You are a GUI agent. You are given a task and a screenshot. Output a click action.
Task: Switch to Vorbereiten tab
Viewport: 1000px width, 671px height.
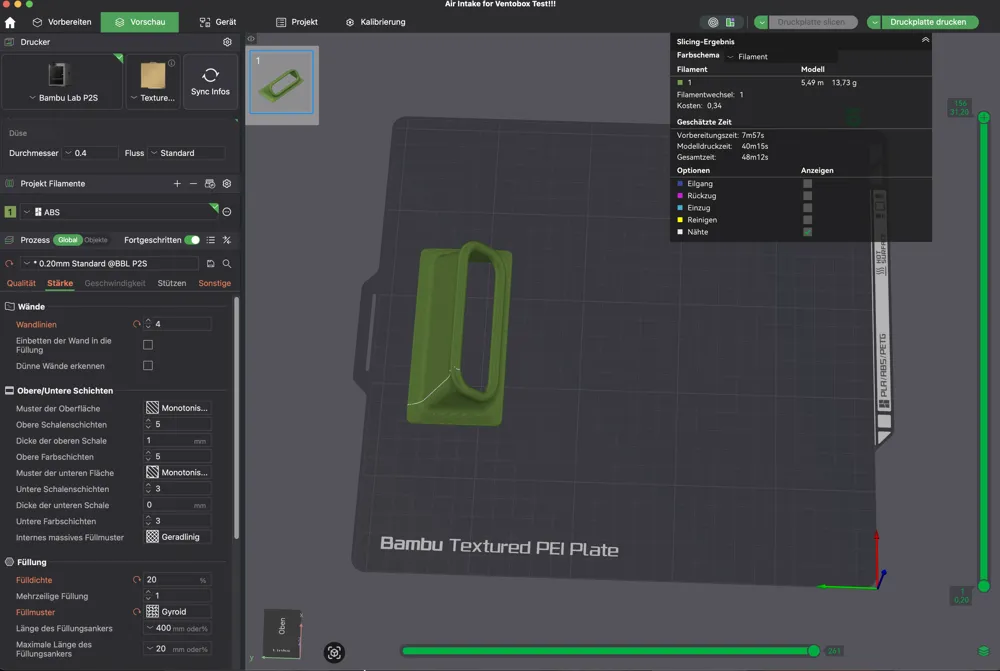point(62,22)
